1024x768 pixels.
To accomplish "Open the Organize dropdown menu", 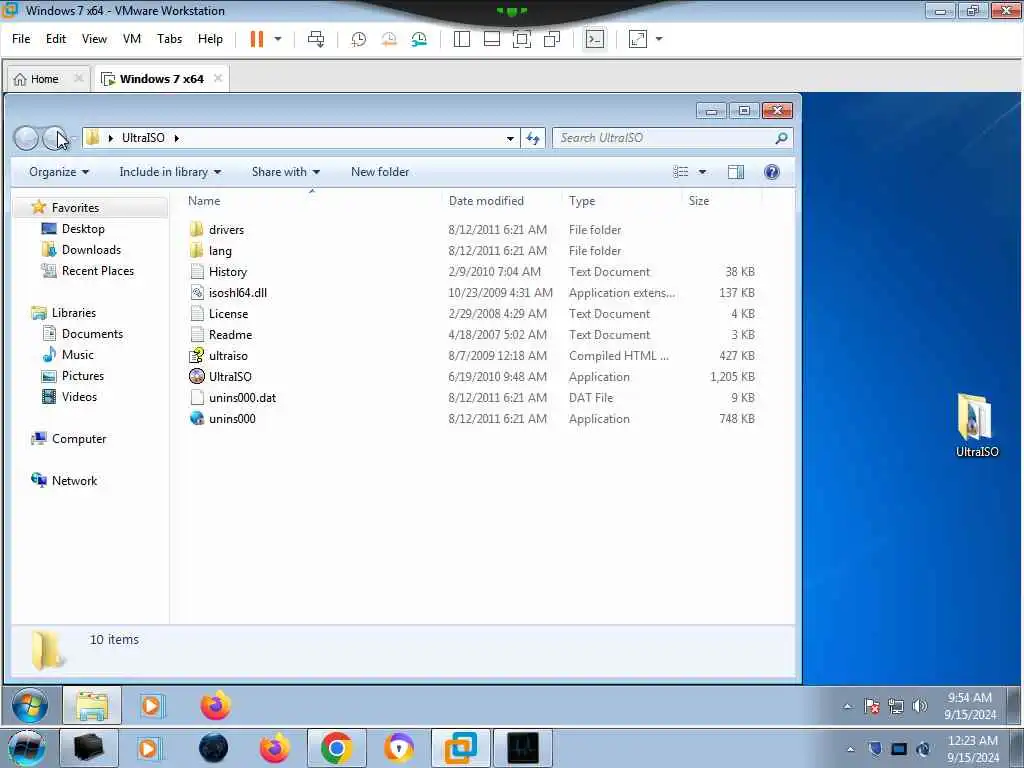I will (59, 172).
